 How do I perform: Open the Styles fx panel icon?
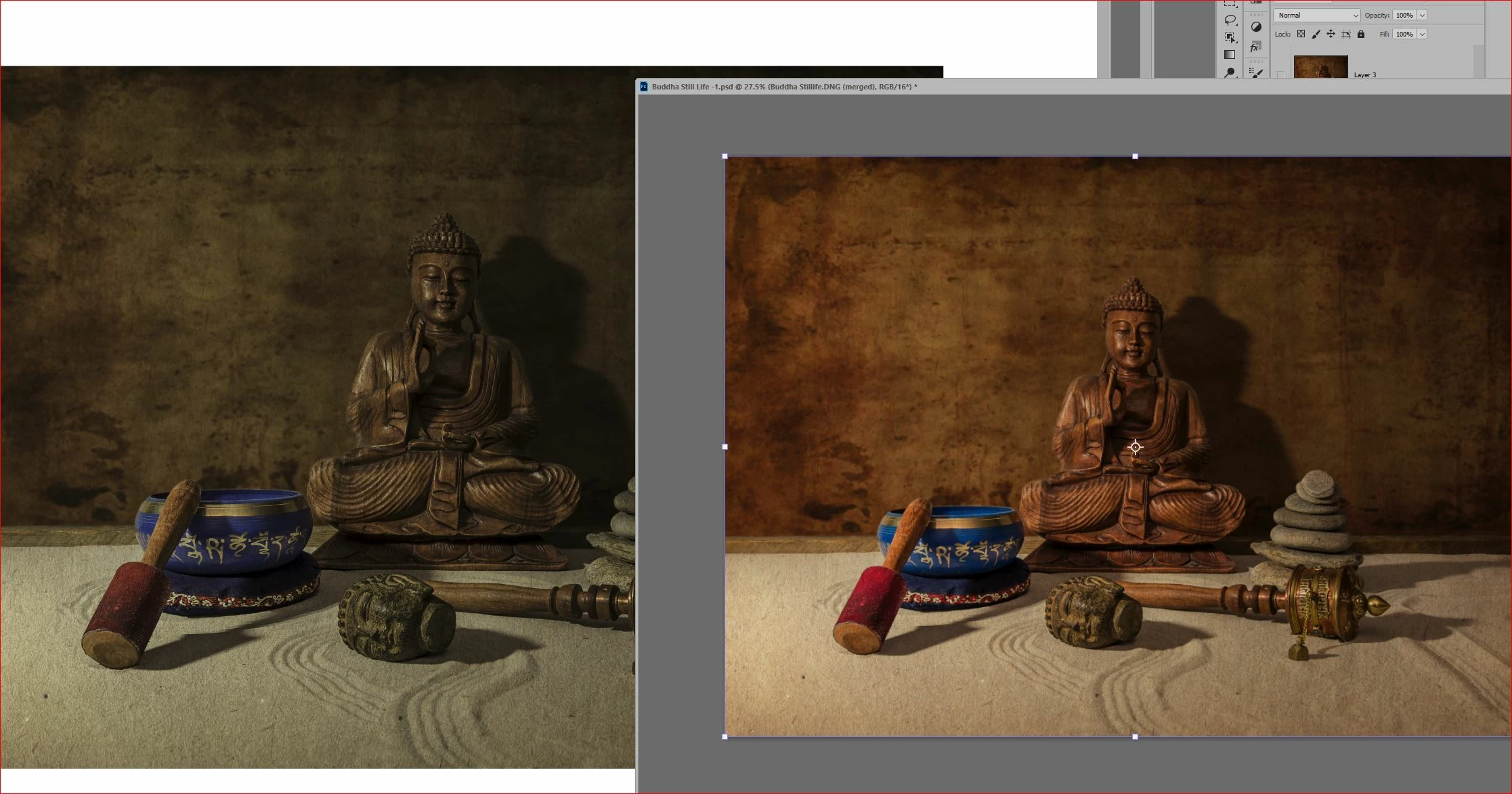(x=1255, y=47)
